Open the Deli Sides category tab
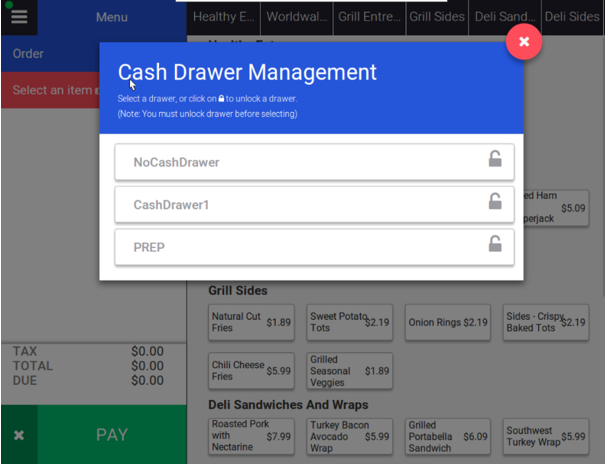Viewport: 605px width, 464px height. coord(572,17)
